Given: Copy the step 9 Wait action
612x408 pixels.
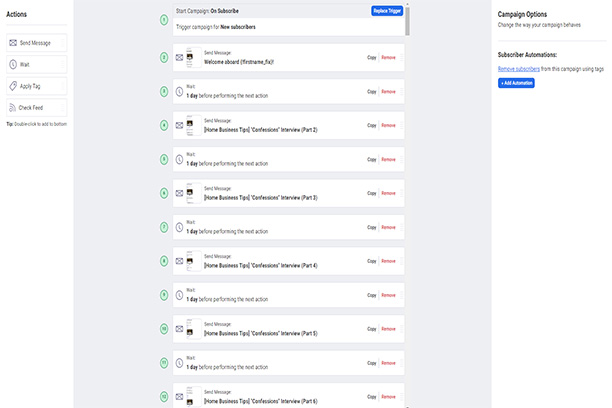Looking at the screenshot, I should (x=371, y=296).
